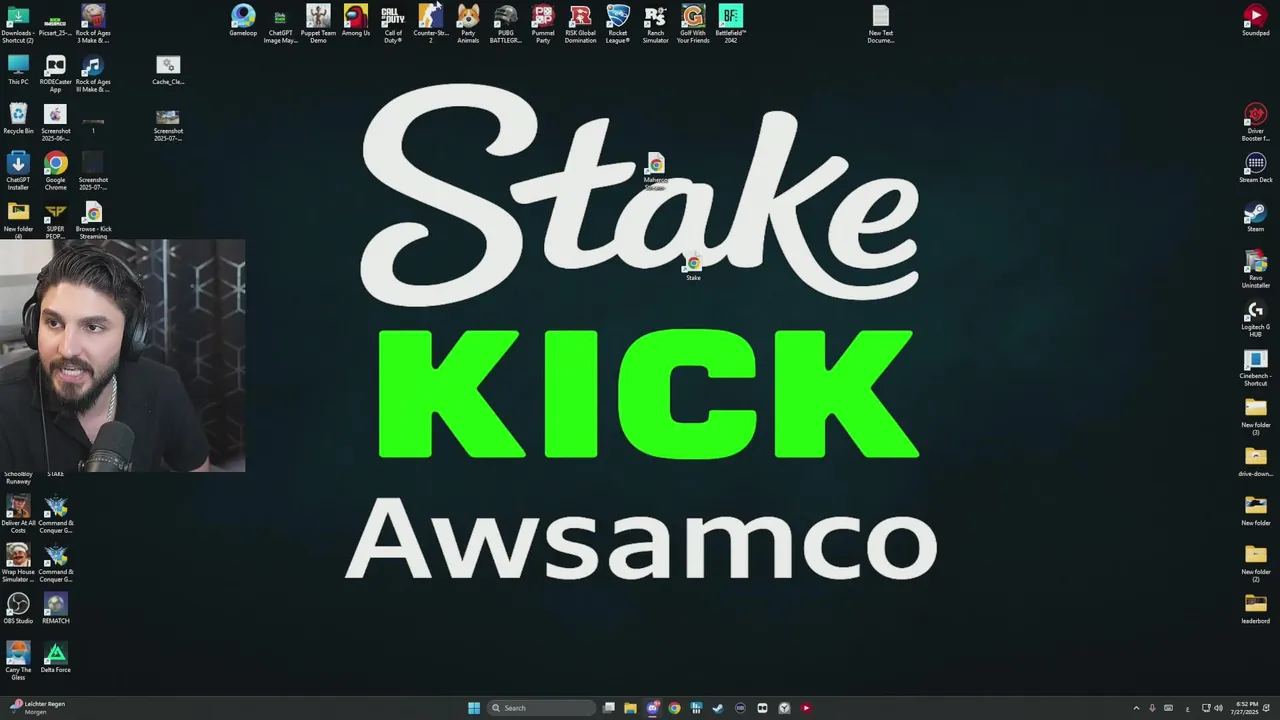Launch Call of Duty shortcut

click(x=393, y=24)
